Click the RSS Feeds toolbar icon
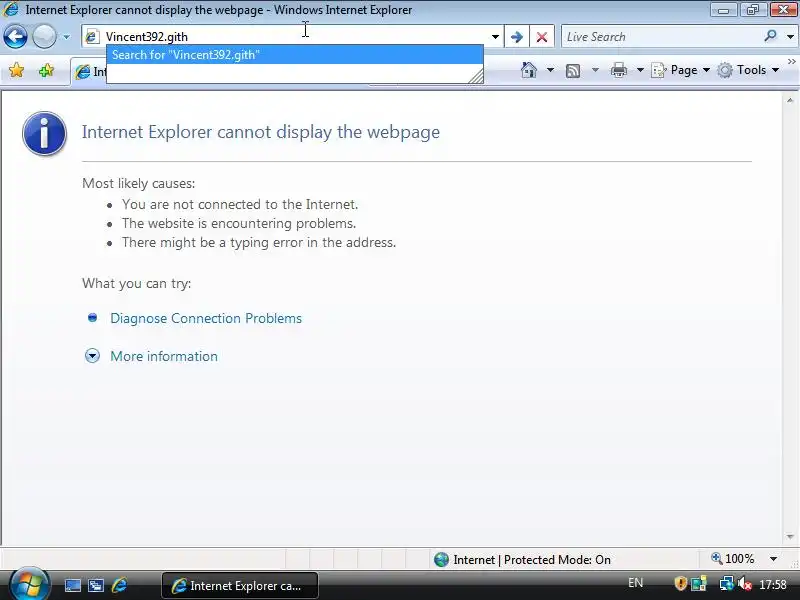800x600 pixels. (x=573, y=70)
